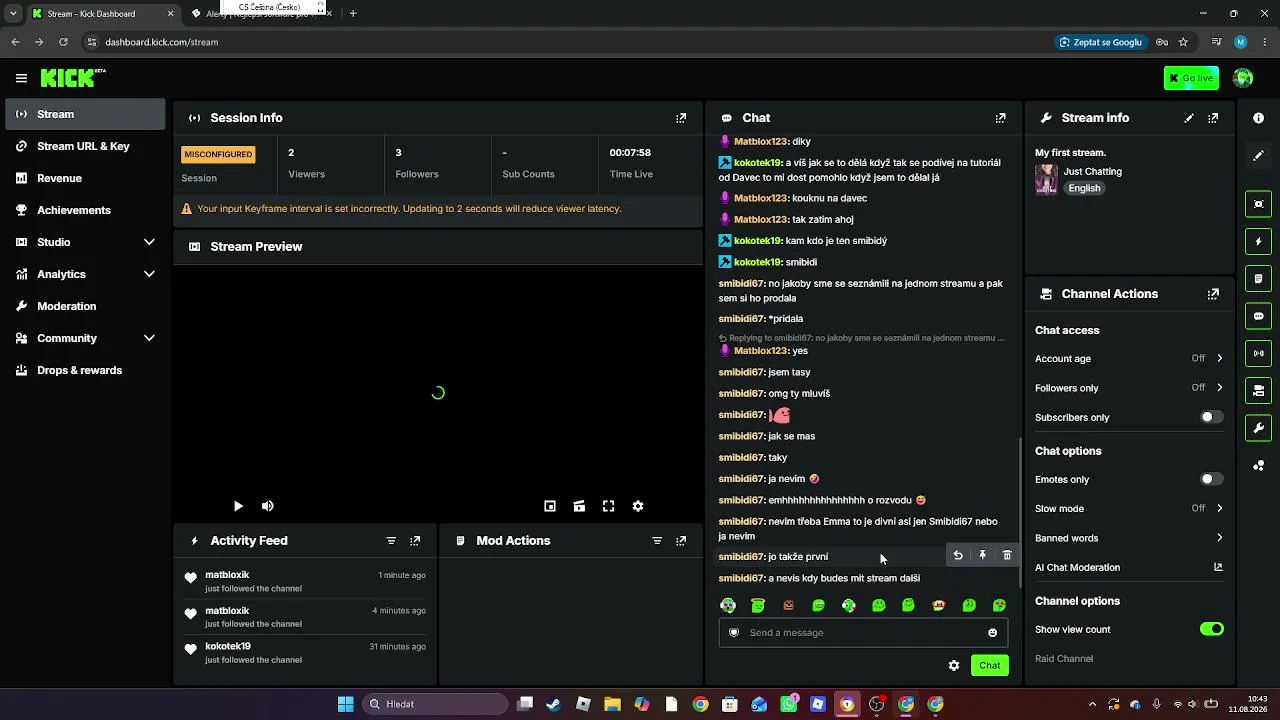Screen dimensions: 1280x720
Task: Click 'Zeptat se Googlu' in address bar
Action: point(1100,42)
